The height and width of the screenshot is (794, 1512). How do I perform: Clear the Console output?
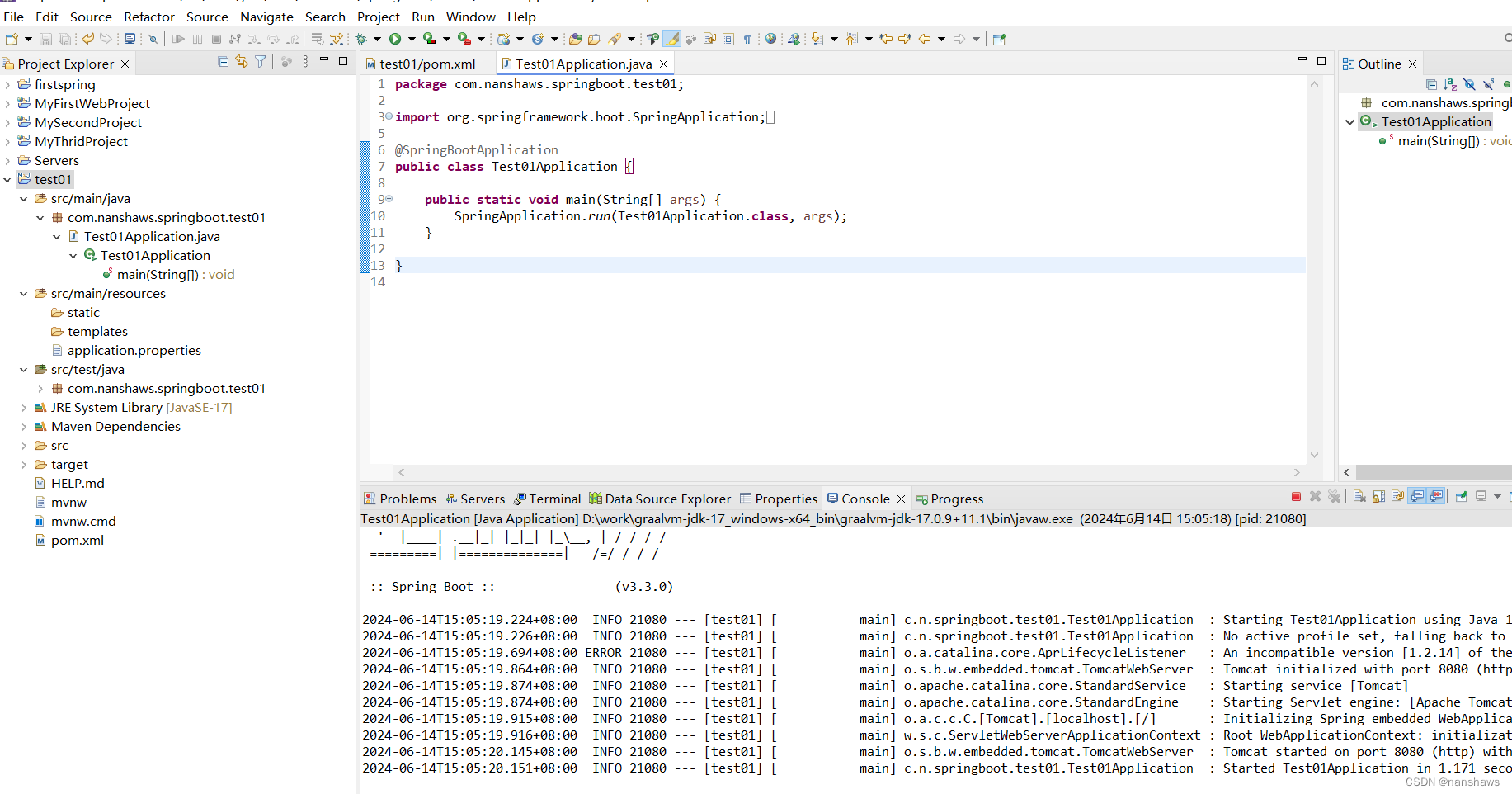1359,496
